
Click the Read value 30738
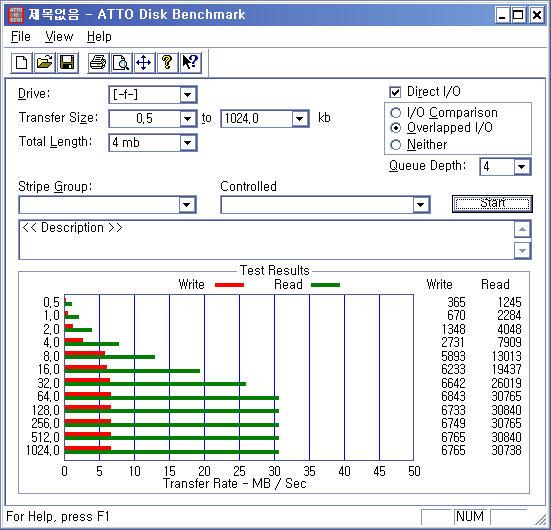[x=506, y=450]
